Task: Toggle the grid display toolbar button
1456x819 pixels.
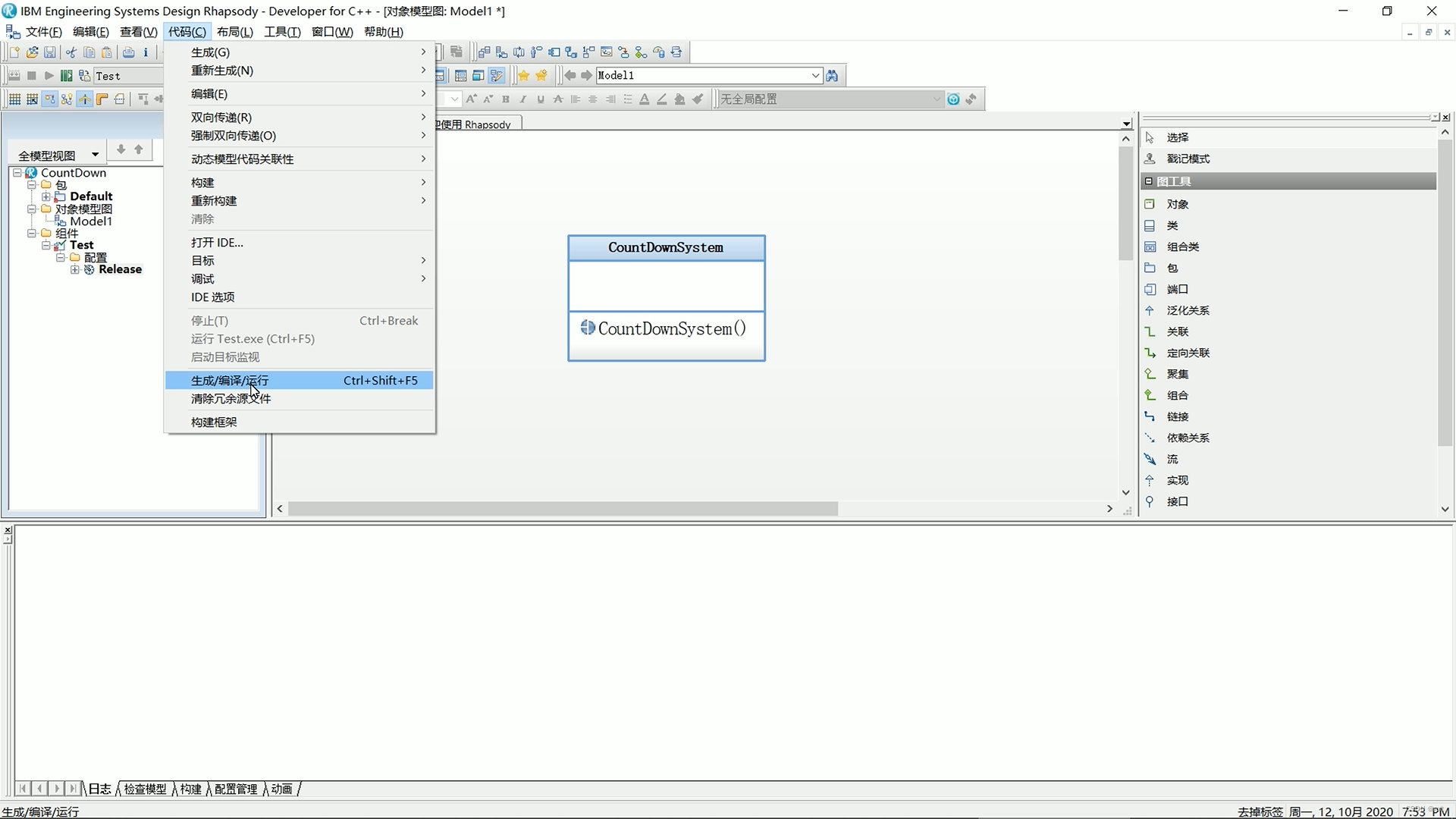Action: 14,99
